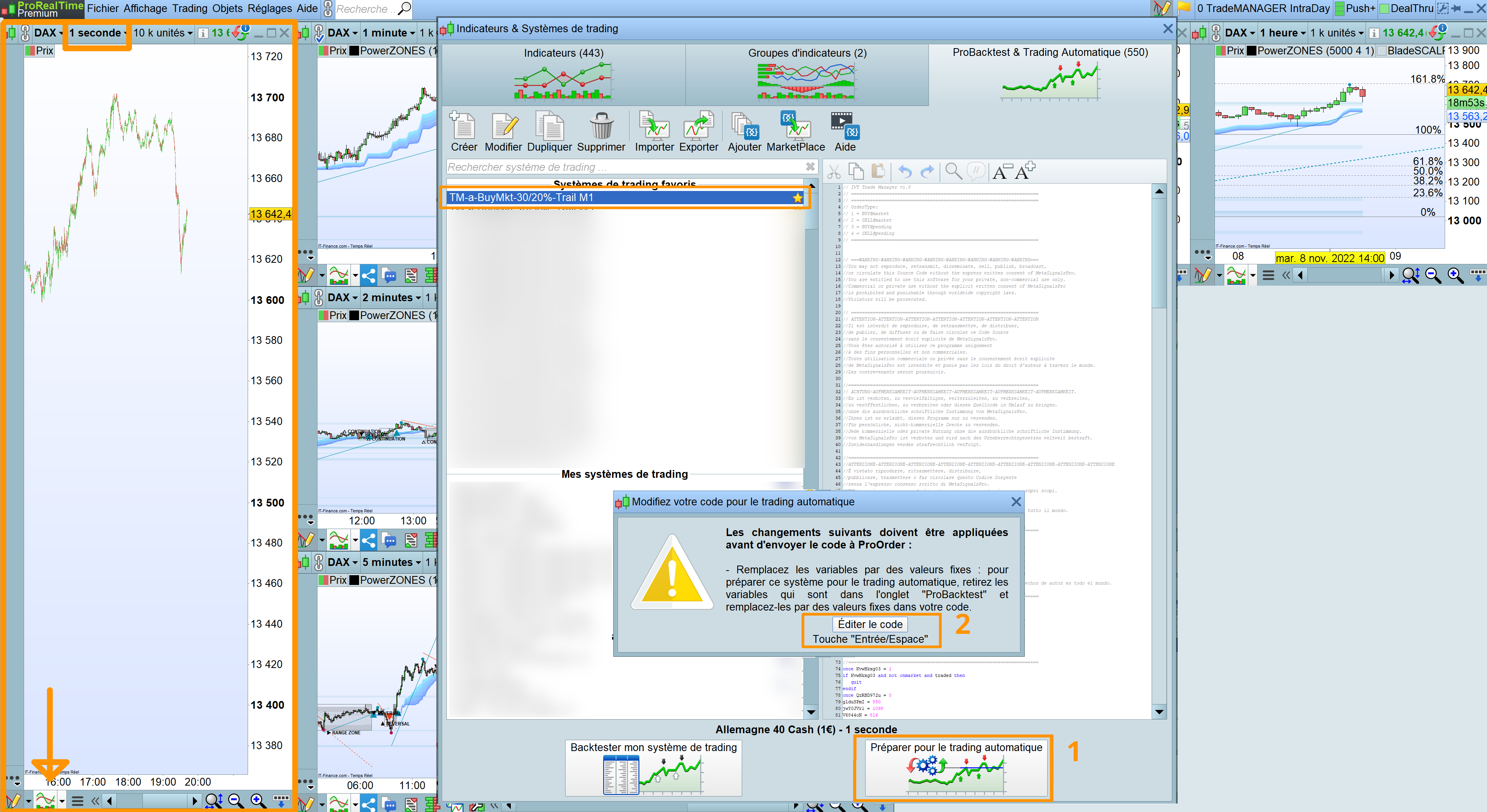Open the 2 minutes timeframe dropdown
1487x812 pixels.
391,298
